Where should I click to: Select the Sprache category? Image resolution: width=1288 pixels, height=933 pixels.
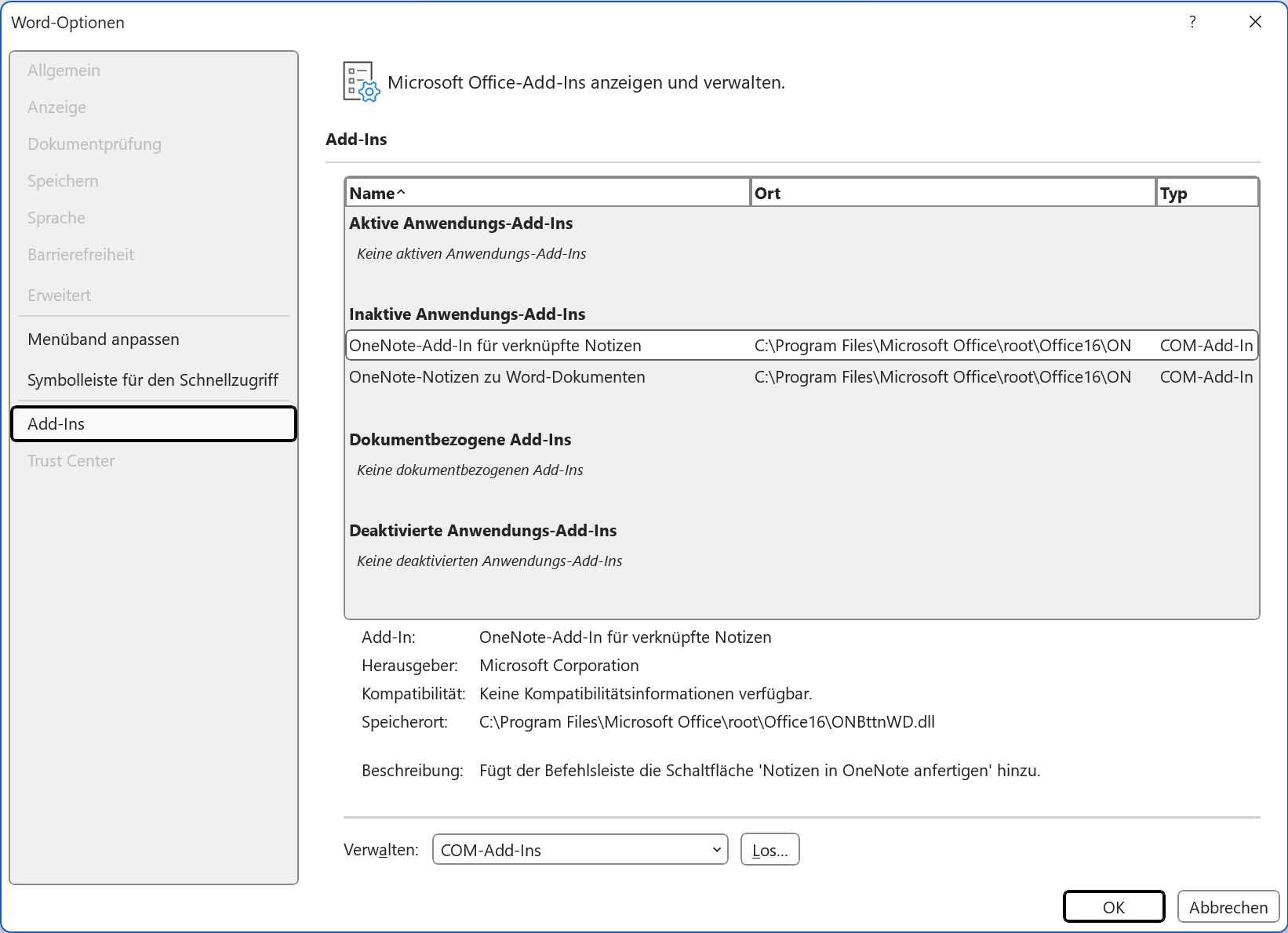56,218
